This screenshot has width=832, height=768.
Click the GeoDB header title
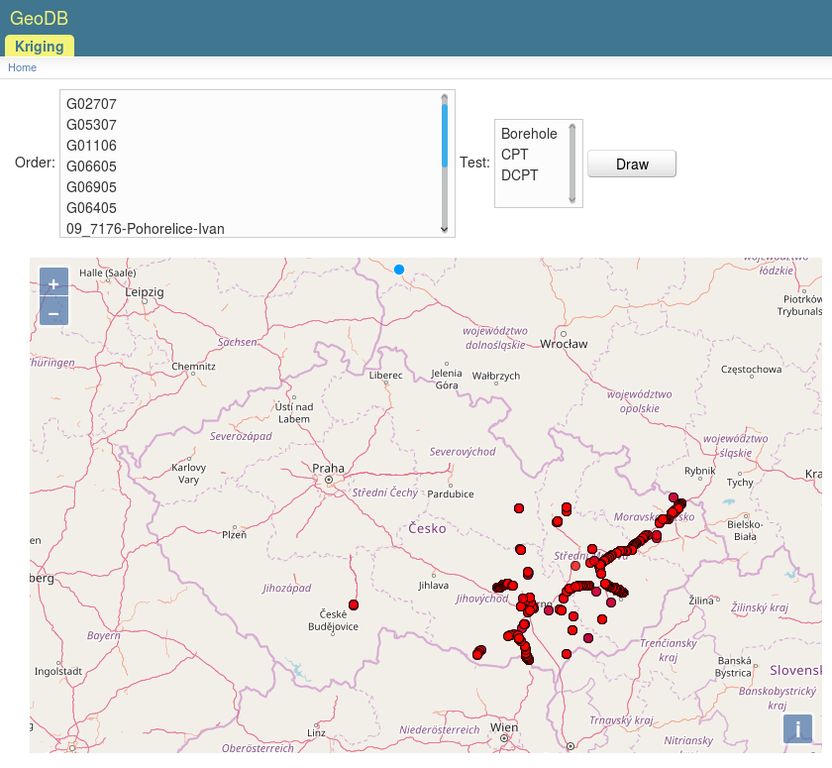coord(39,18)
